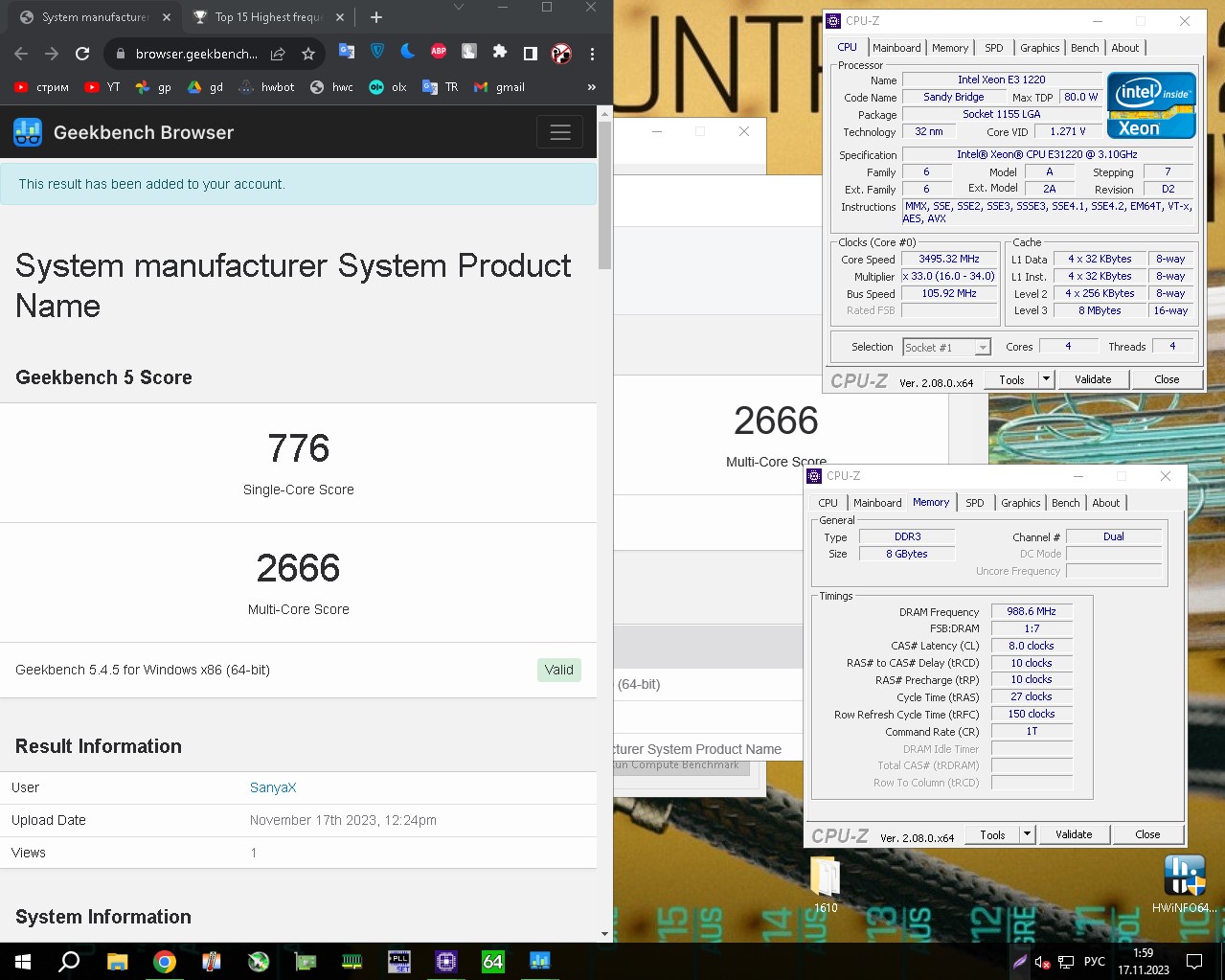Open the 'olx' bookmark
Image resolution: width=1225 pixels, height=980 pixels.
click(x=388, y=87)
